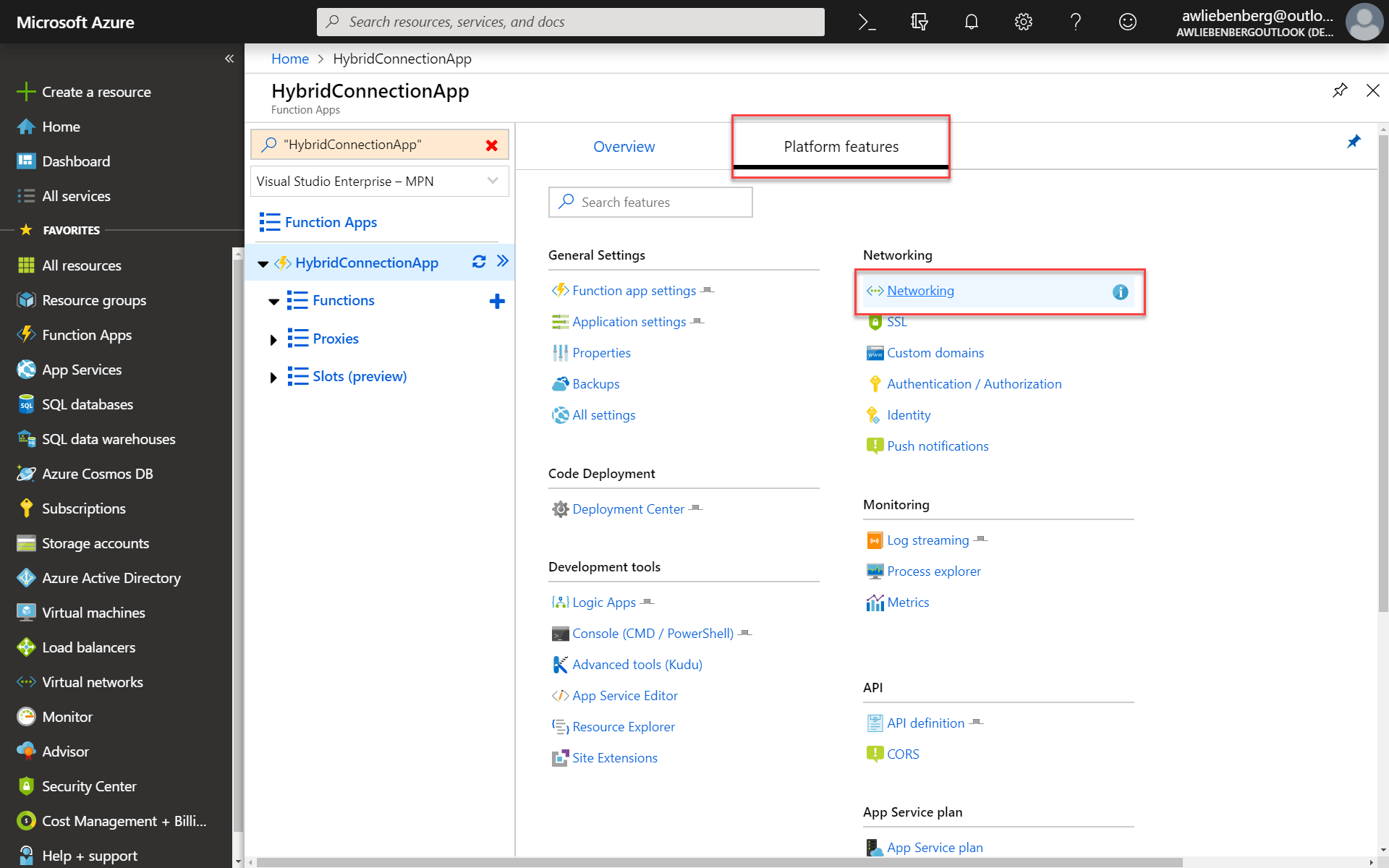Screen dimensions: 1389x868
Task: Click the Home breadcrumb link
Action: pyautogui.click(x=290, y=59)
